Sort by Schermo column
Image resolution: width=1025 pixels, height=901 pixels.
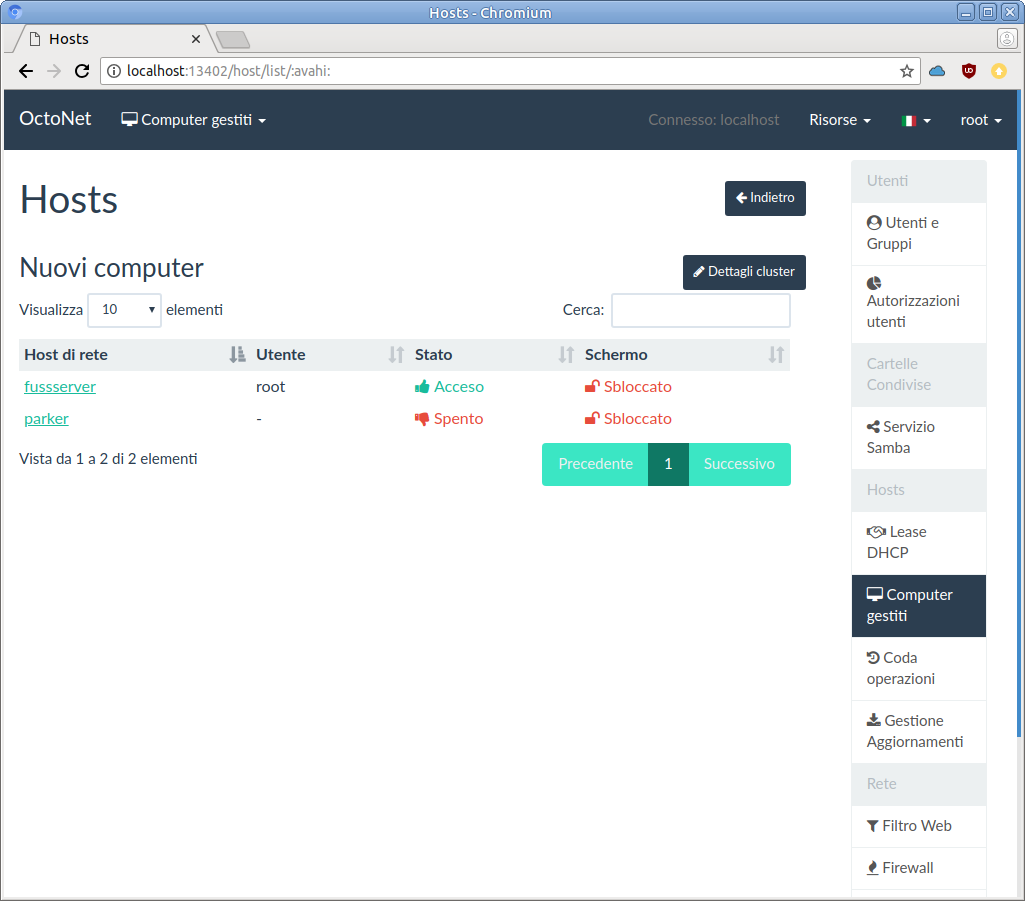tap(684, 354)
